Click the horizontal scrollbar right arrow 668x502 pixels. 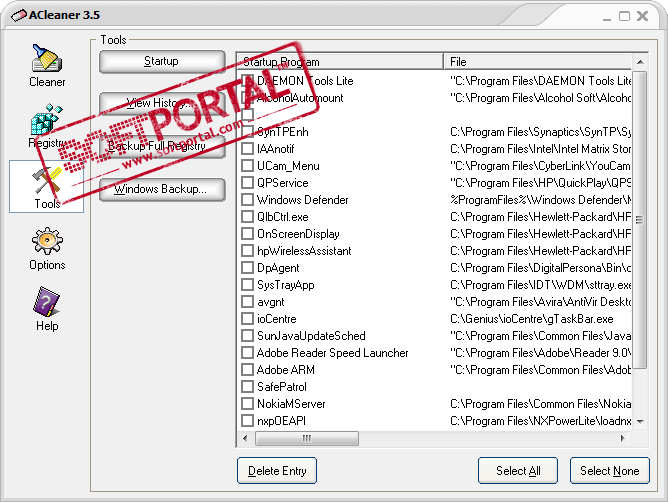point(623,438)
